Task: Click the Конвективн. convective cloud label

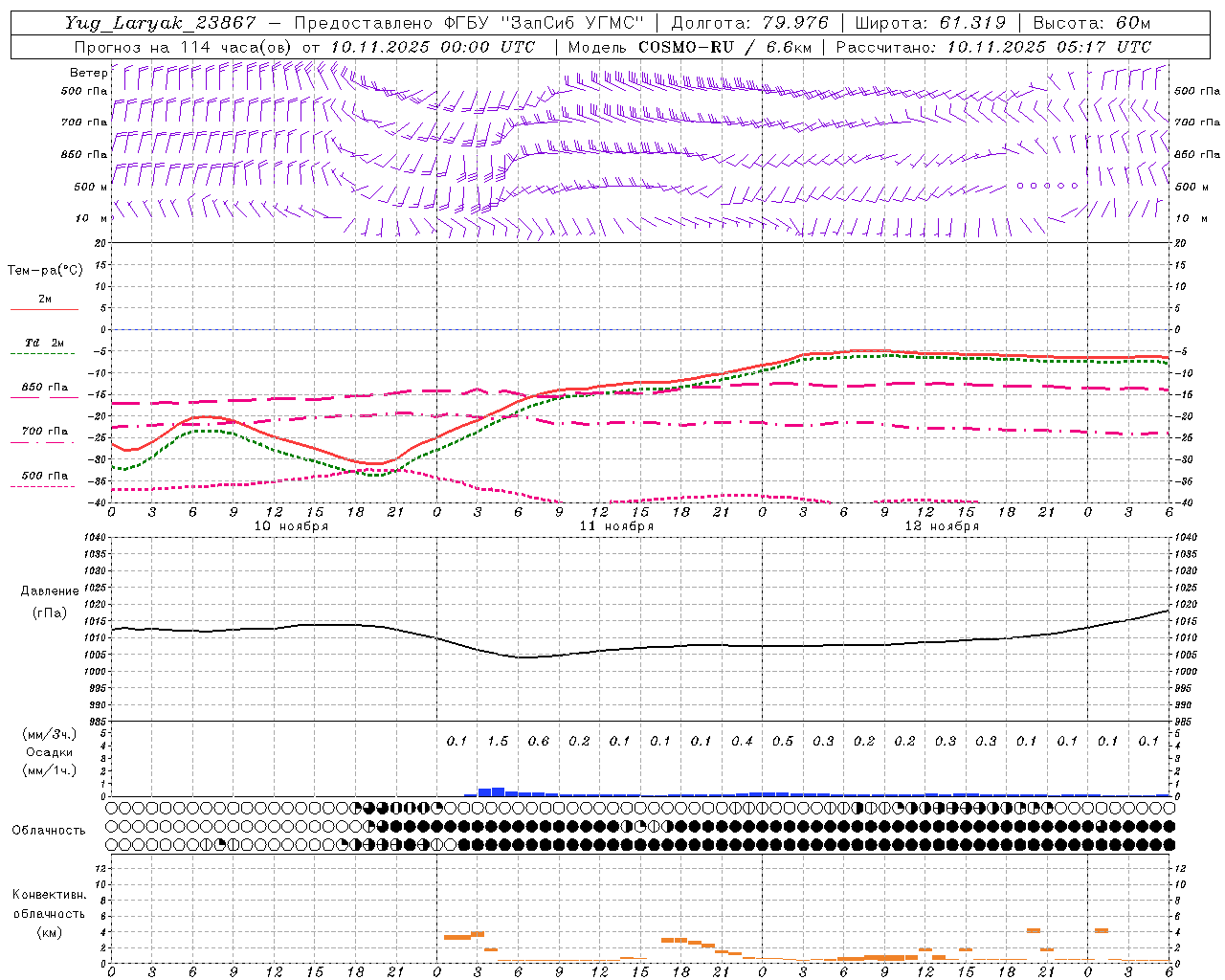Action: click(49, 895)
